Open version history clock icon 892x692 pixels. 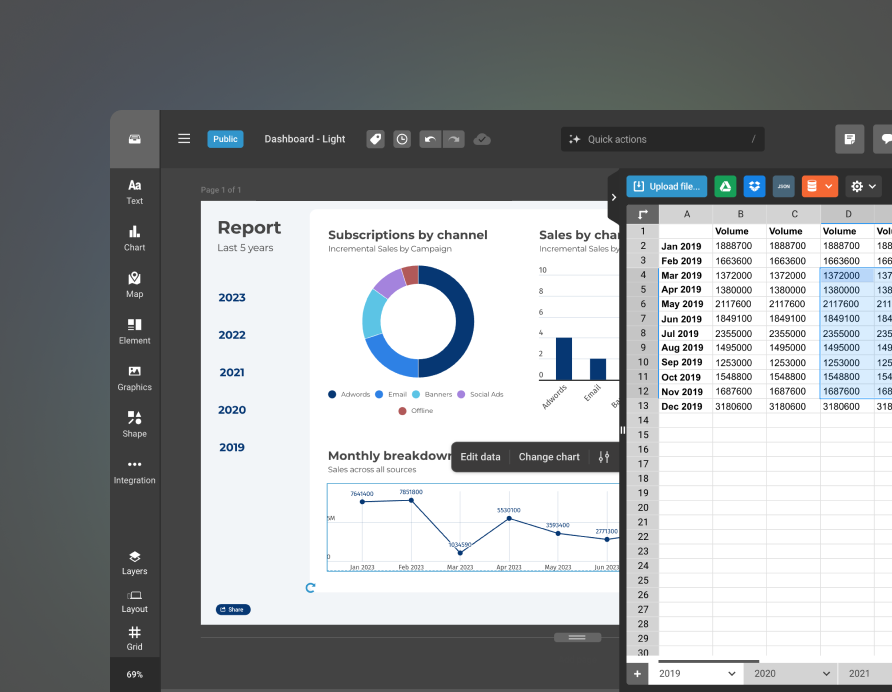[x=402, y=139]
